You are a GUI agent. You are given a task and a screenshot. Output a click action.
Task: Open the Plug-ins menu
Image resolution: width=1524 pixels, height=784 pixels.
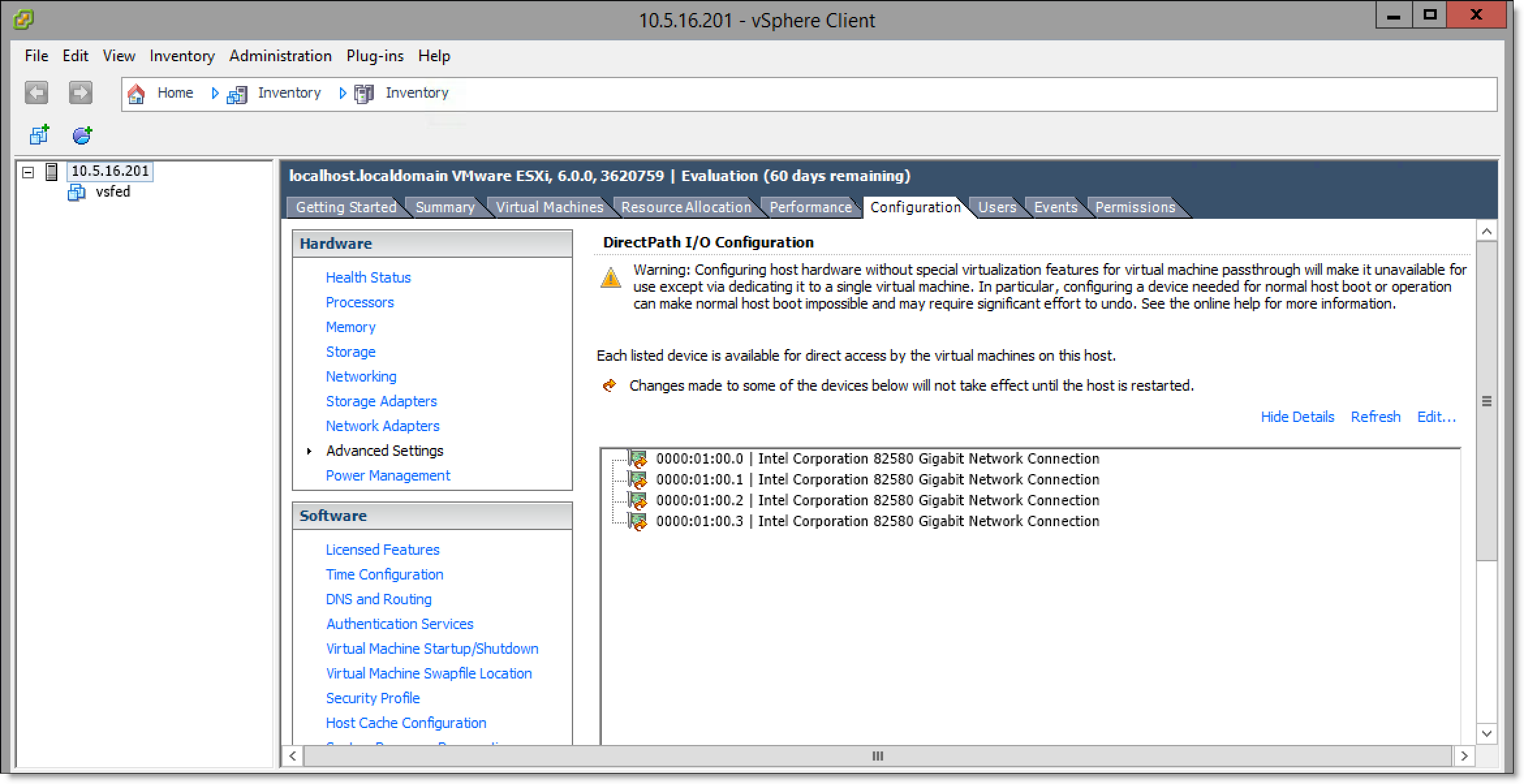tap(374, 56)
